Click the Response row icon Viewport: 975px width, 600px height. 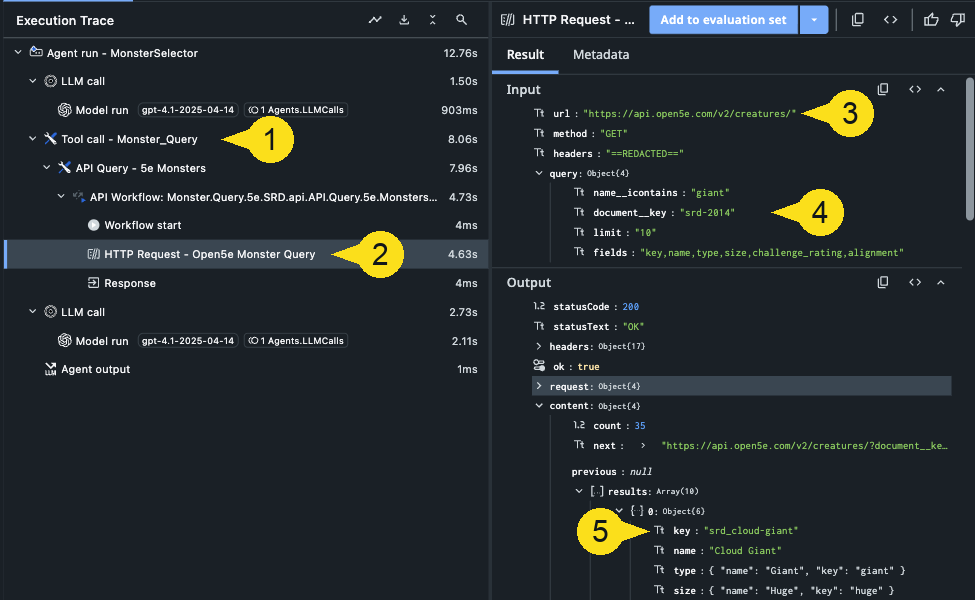tap(93, 283)
